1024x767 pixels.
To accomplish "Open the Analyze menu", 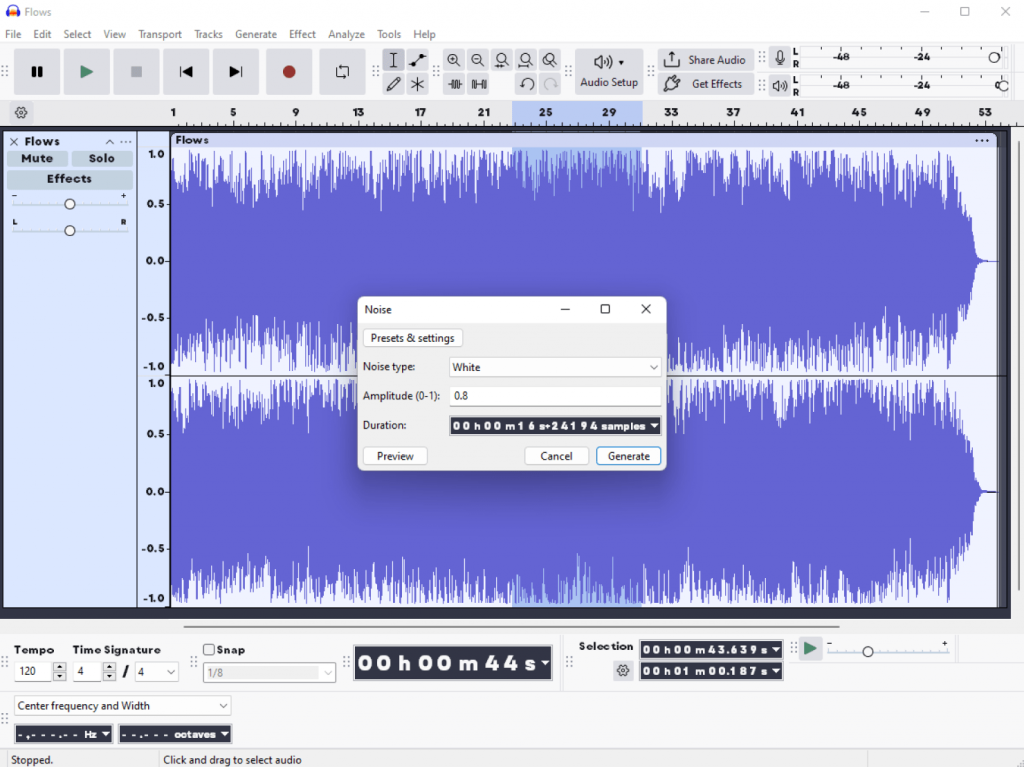I will pos(346,34).
